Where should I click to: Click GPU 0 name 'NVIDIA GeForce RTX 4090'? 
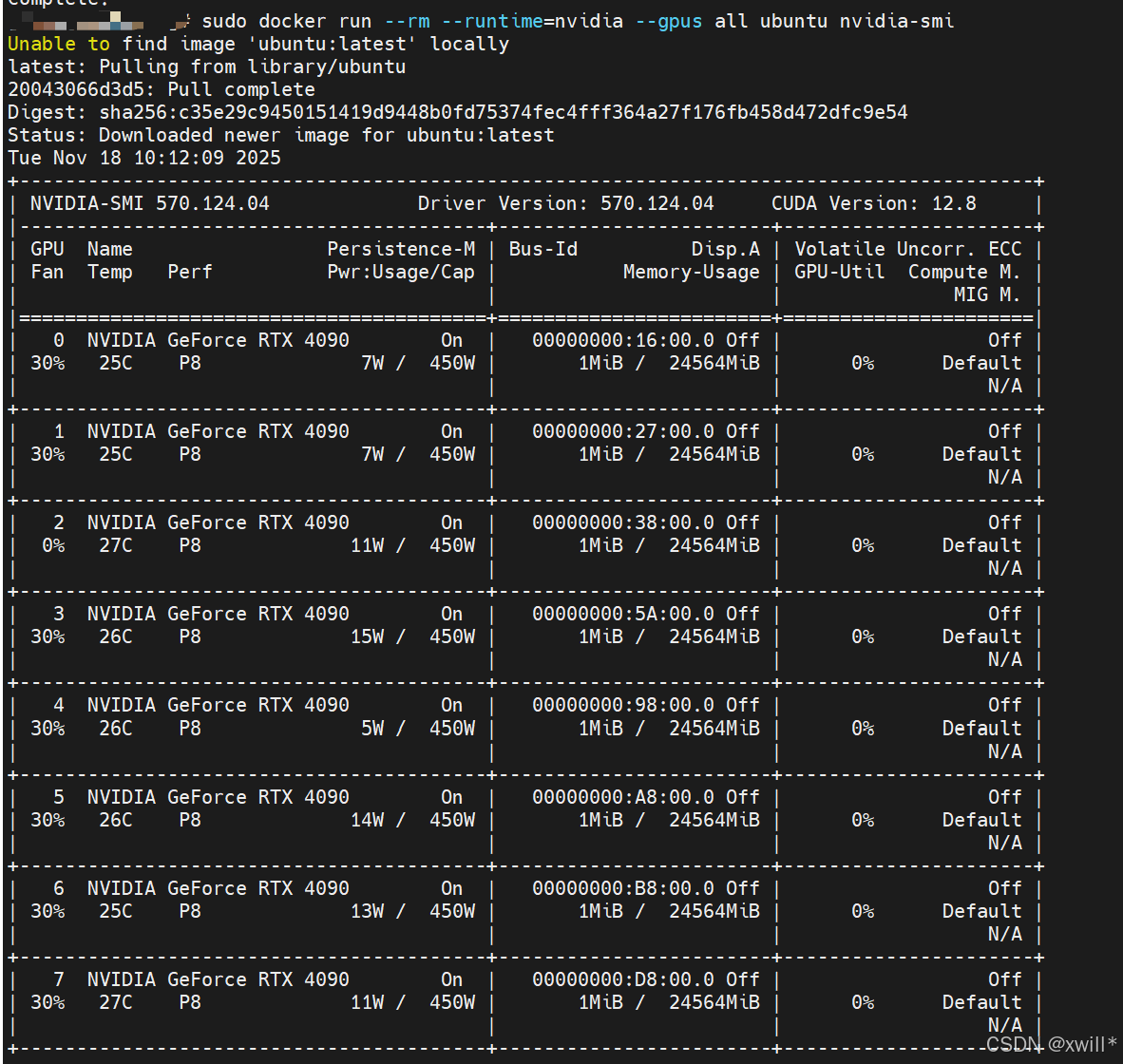coord(219,340)
